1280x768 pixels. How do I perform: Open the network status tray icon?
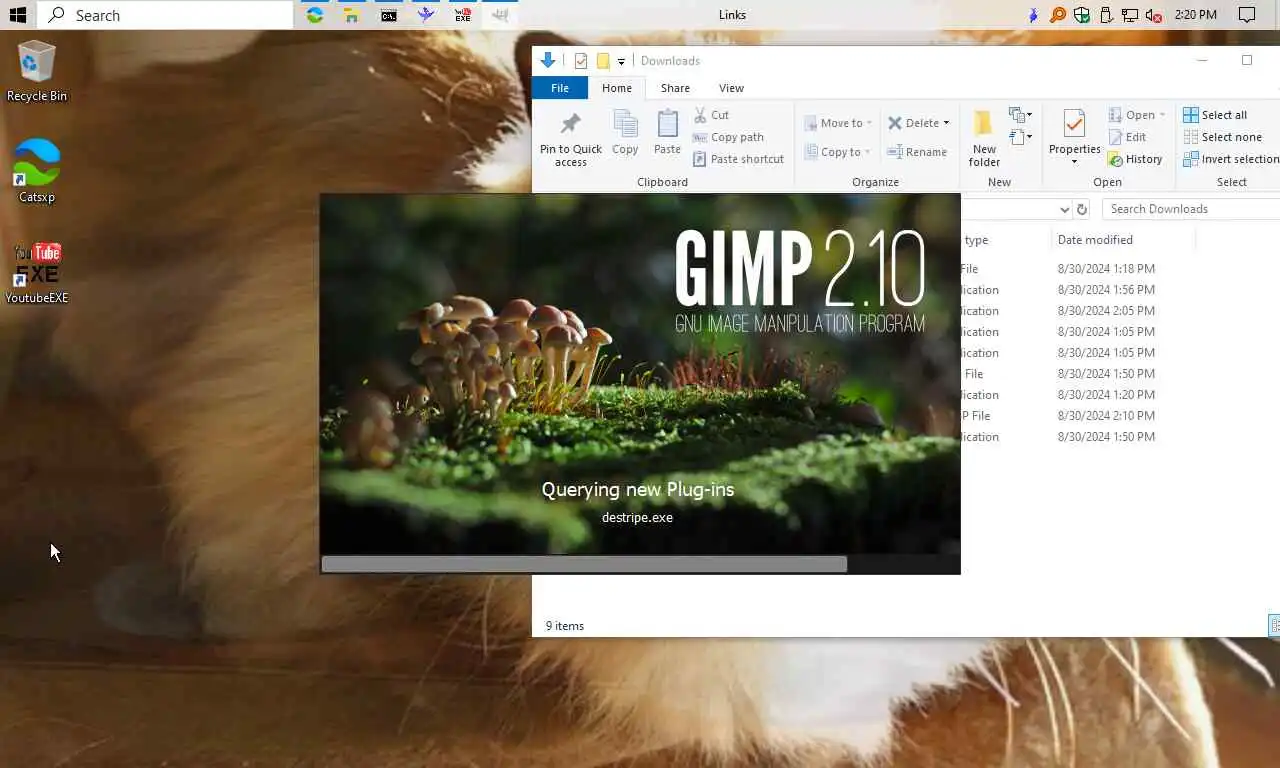coord(1130,15)
